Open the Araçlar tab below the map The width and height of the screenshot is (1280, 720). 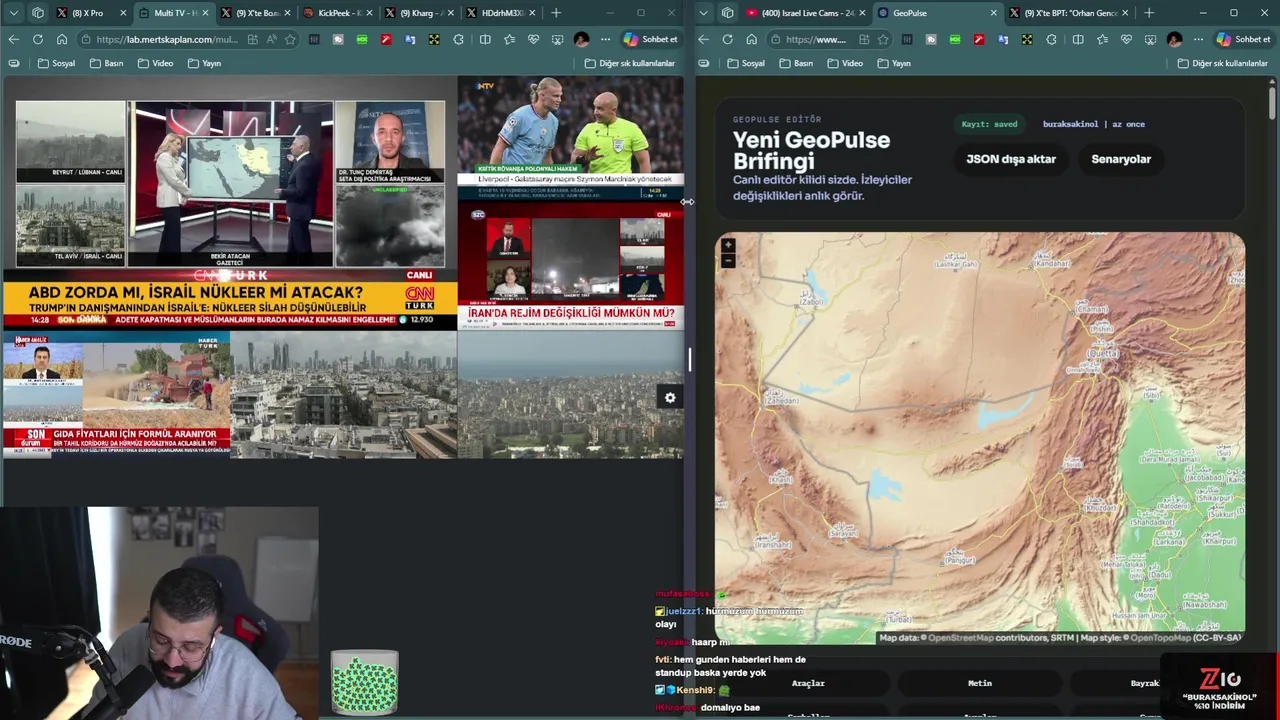point(808,683)
